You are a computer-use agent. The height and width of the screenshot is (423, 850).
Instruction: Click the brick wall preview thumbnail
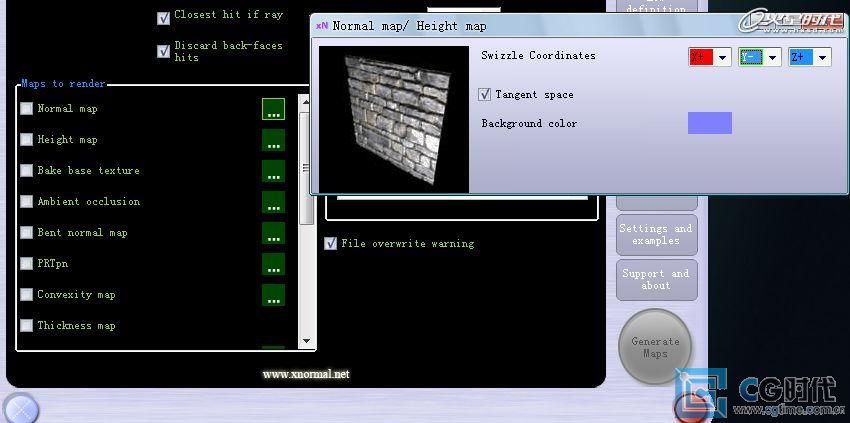394,119
